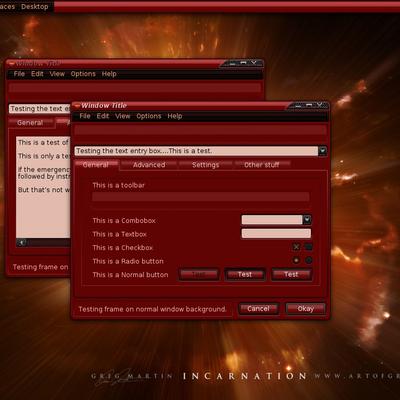This screenshot has height=400, width=400.
Task: Click the disabled greyed-out Test button
Action: pos(199,275)
